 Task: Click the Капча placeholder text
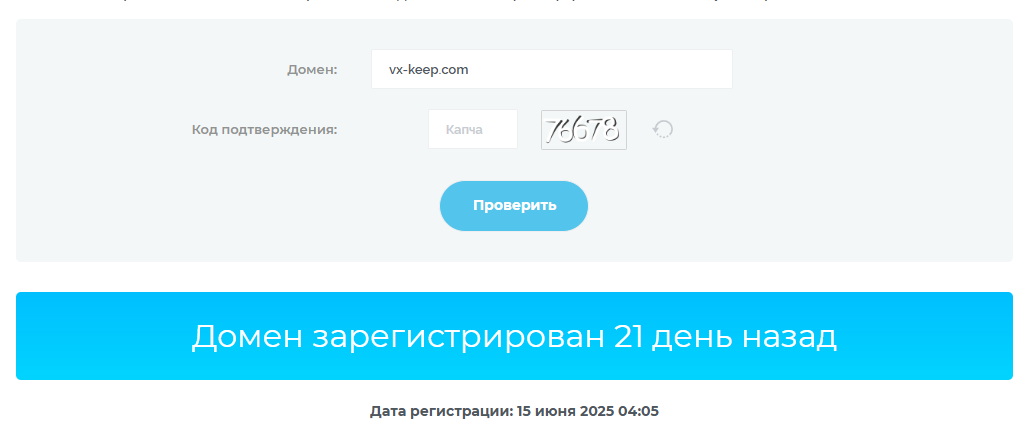464,129
